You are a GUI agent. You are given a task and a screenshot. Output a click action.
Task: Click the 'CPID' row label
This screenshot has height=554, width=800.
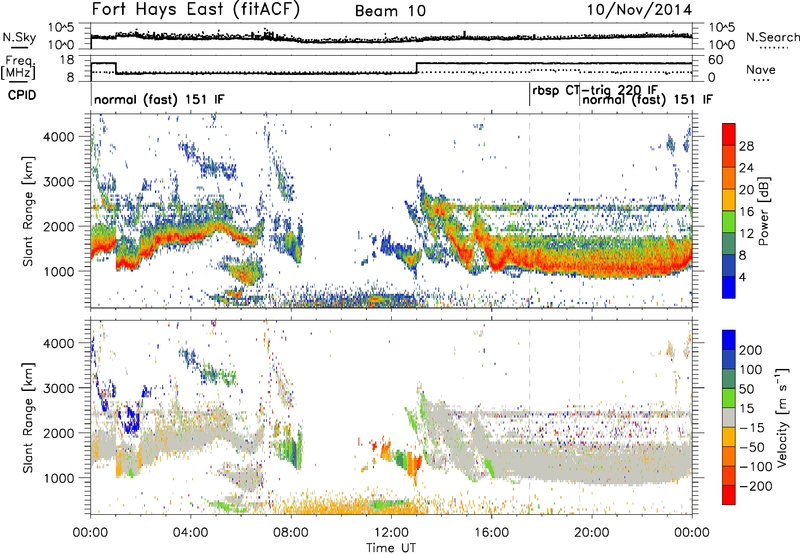(x=21, y=95)
